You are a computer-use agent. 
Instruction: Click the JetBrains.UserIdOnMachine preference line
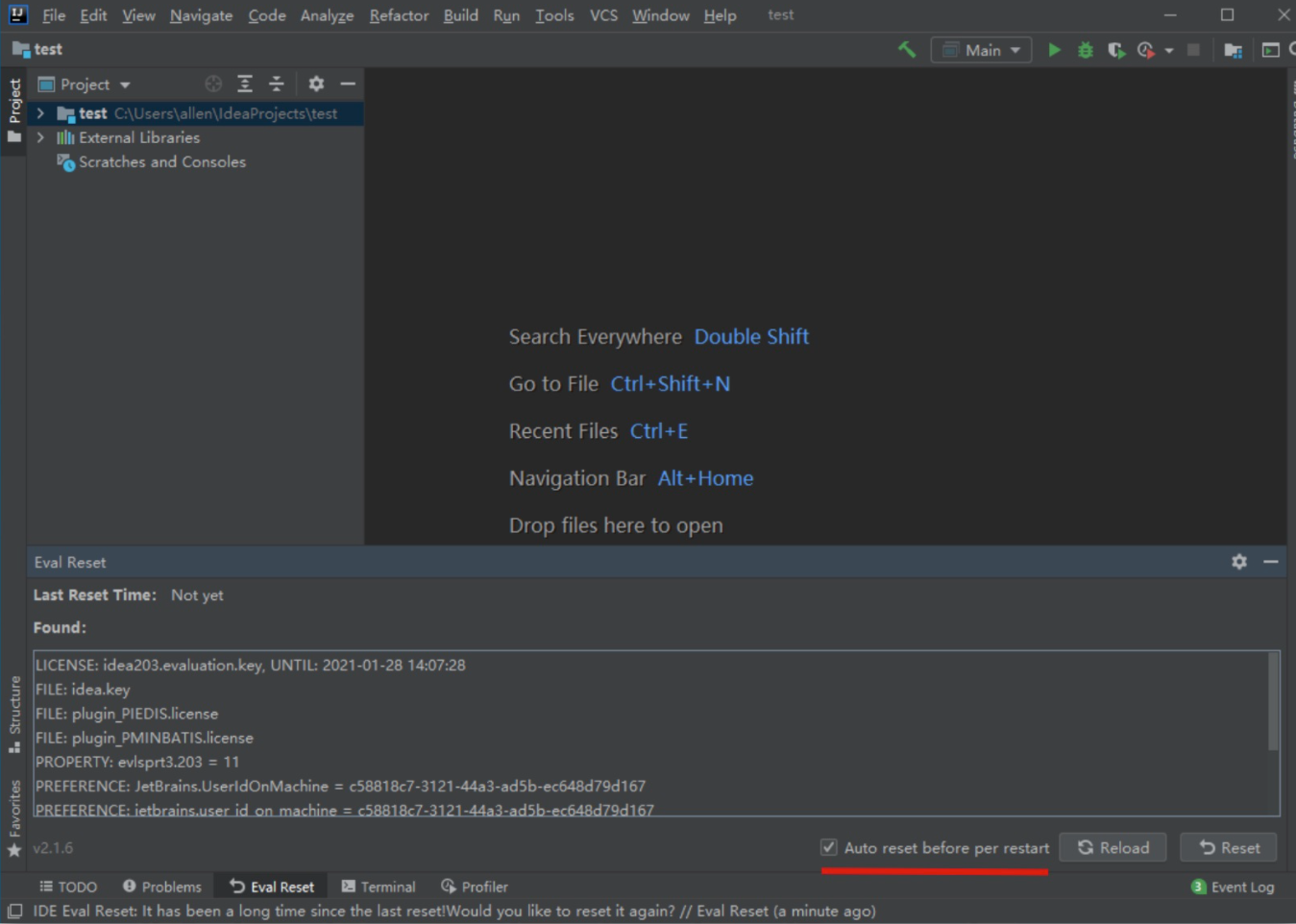click(341, 786)
